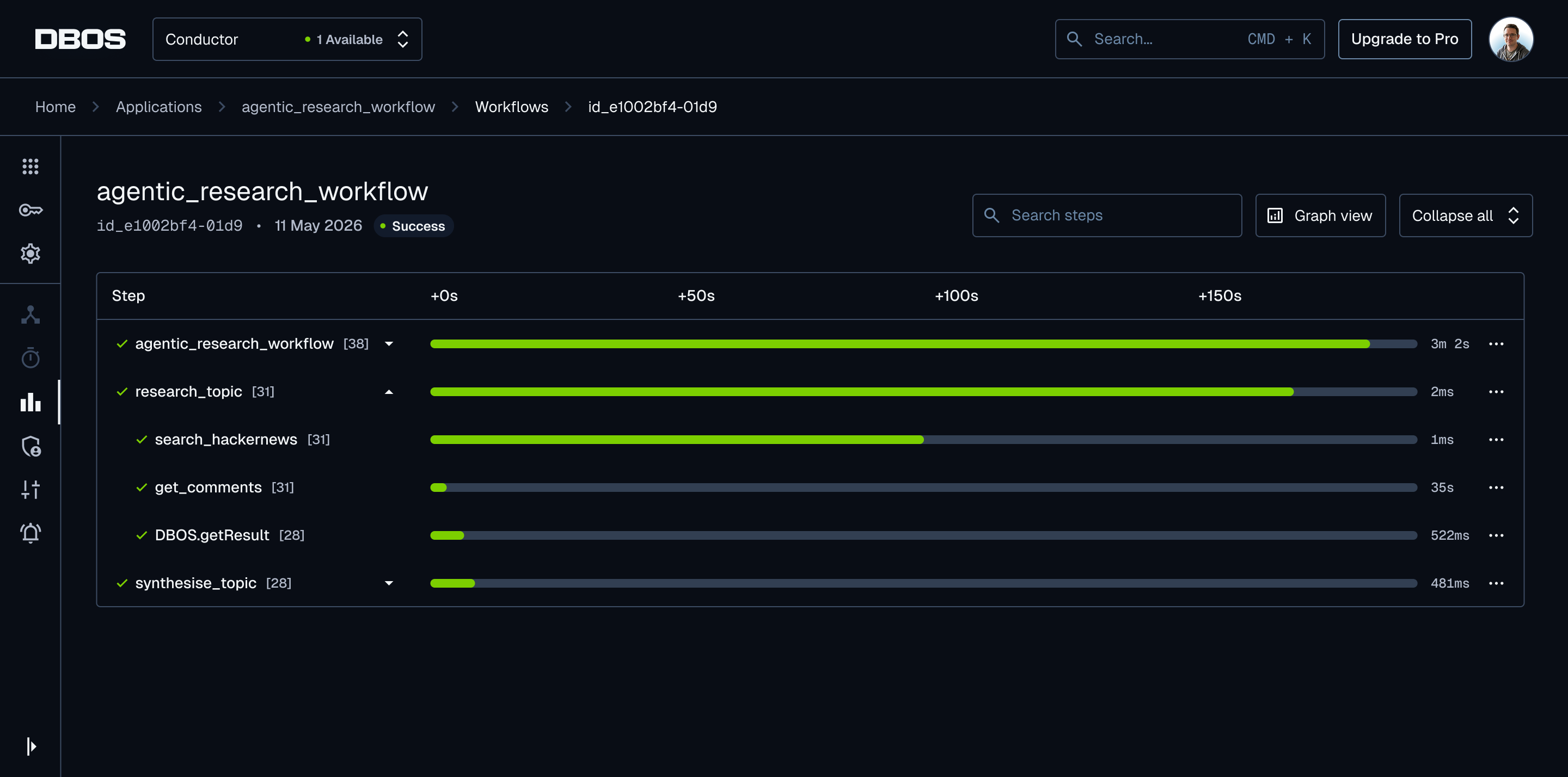Click the id_e1002bf4-01d9 breadcrumb
The height and width of the screenshot is (777, 1568).
653,107
